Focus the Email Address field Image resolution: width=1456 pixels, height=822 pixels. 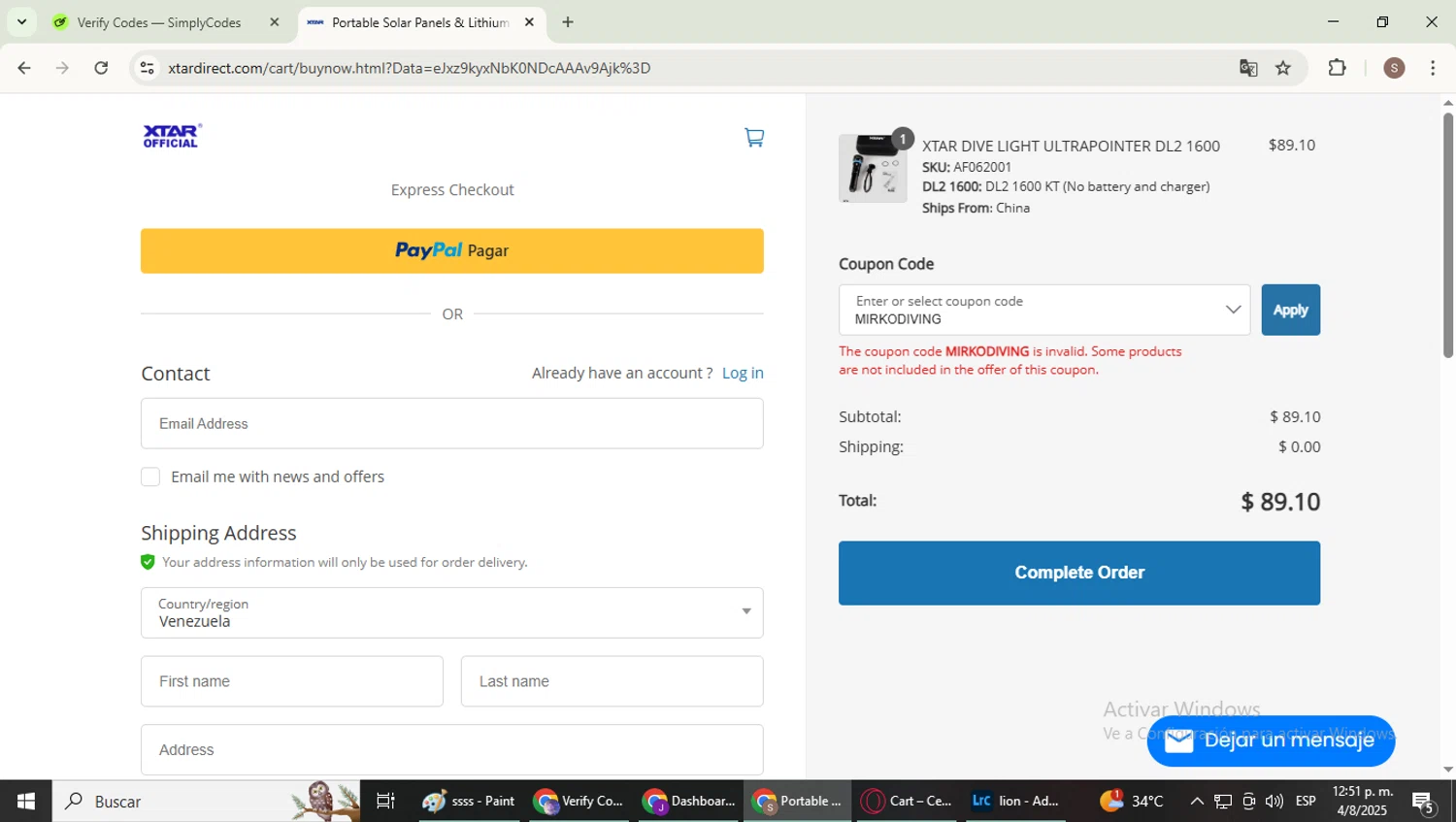point(452,423)
